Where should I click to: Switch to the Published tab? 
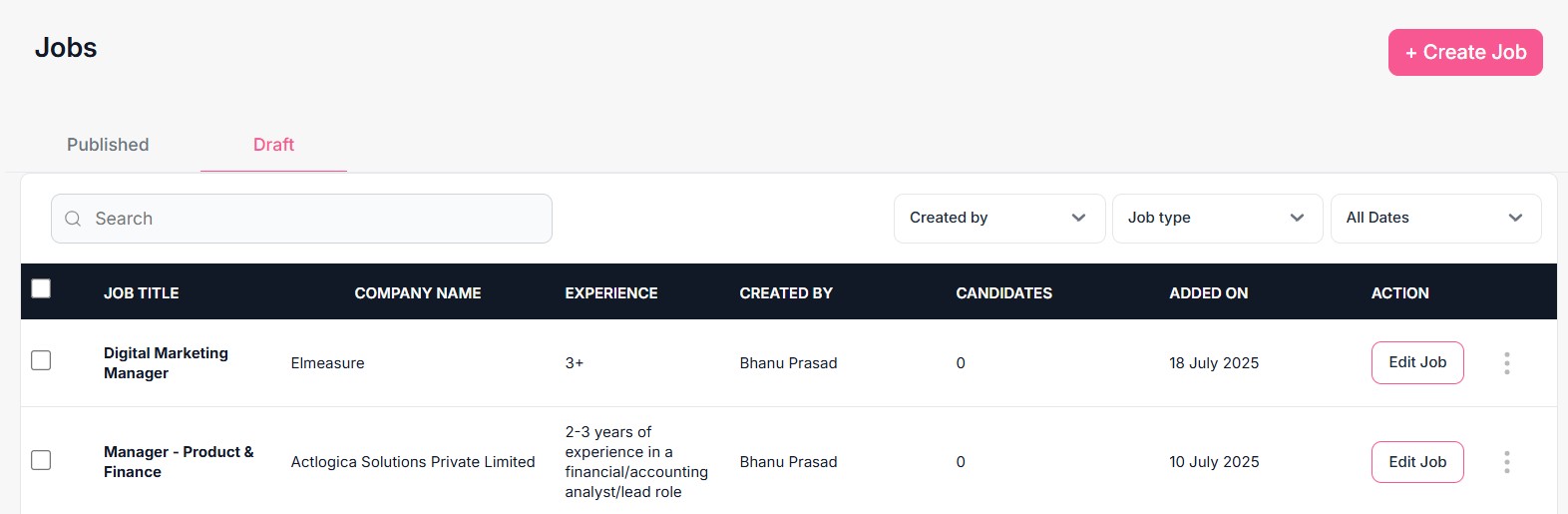(x=108, y=145)
